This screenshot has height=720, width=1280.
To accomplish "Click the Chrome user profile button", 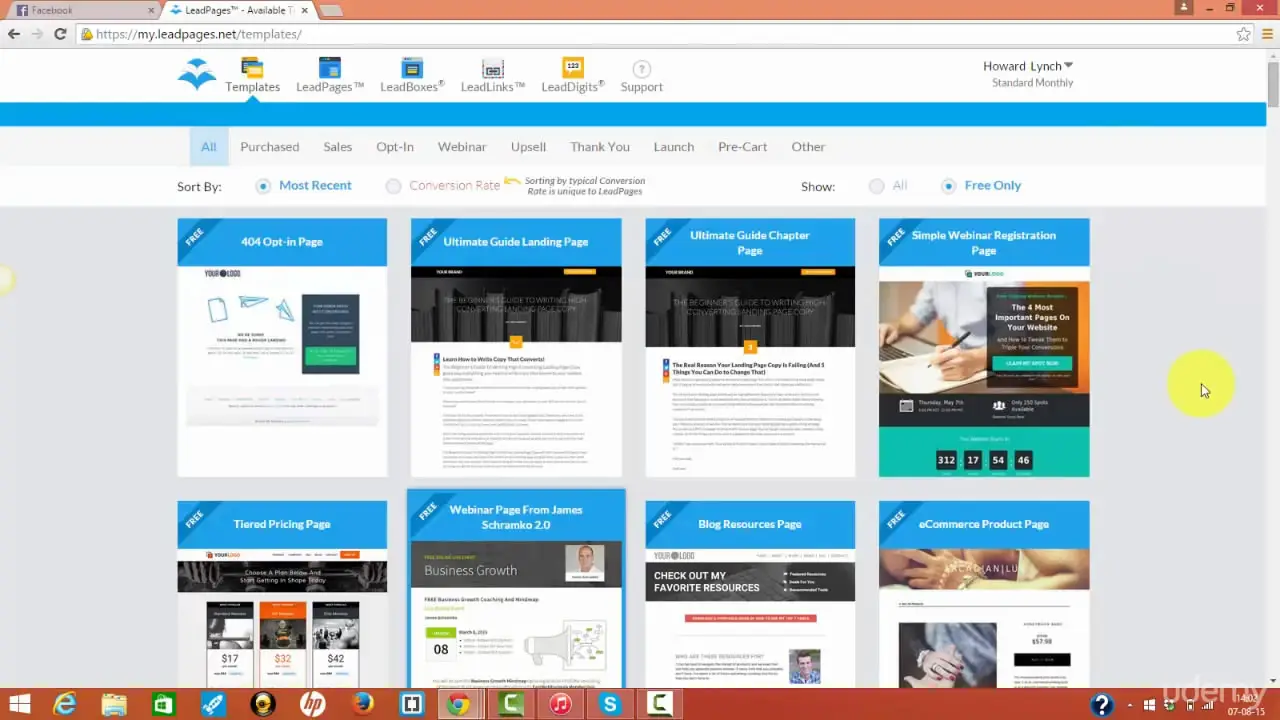I will click(1185, 7).
